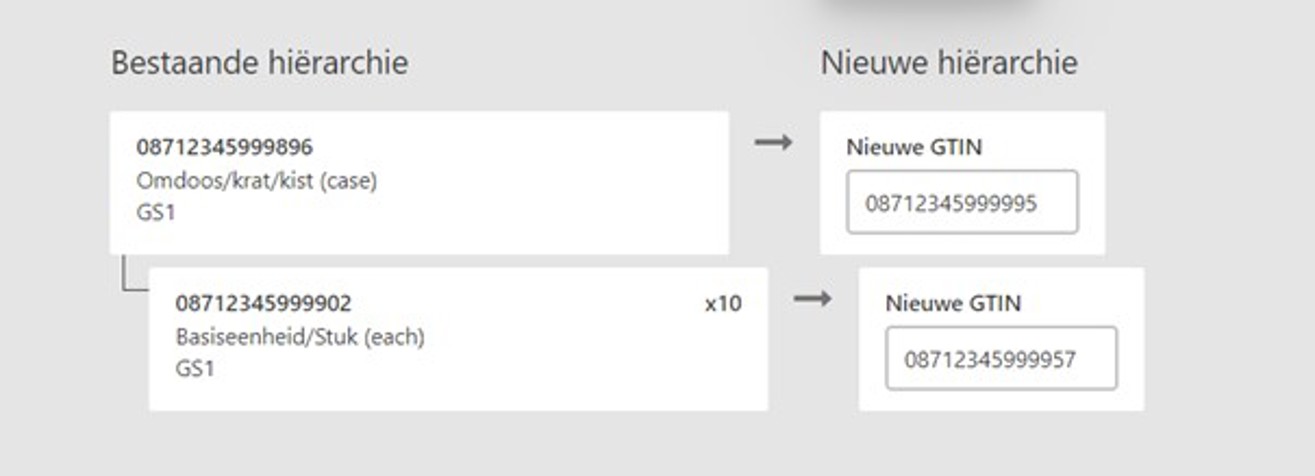This screenshot has width=1315, height=476.
Task: Click the 'Nieuwe GTIN' label above 08712345999957
Action: click(953, 303)
